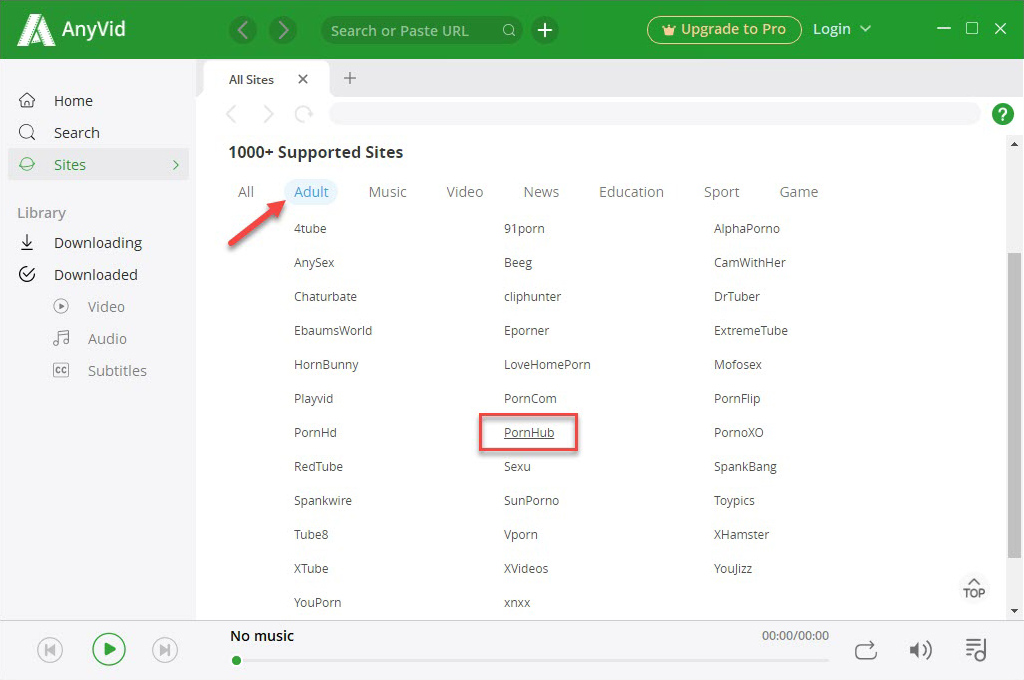Select Sites in the sidebar
Screen dimensions: 1024x680
point(98,165)
